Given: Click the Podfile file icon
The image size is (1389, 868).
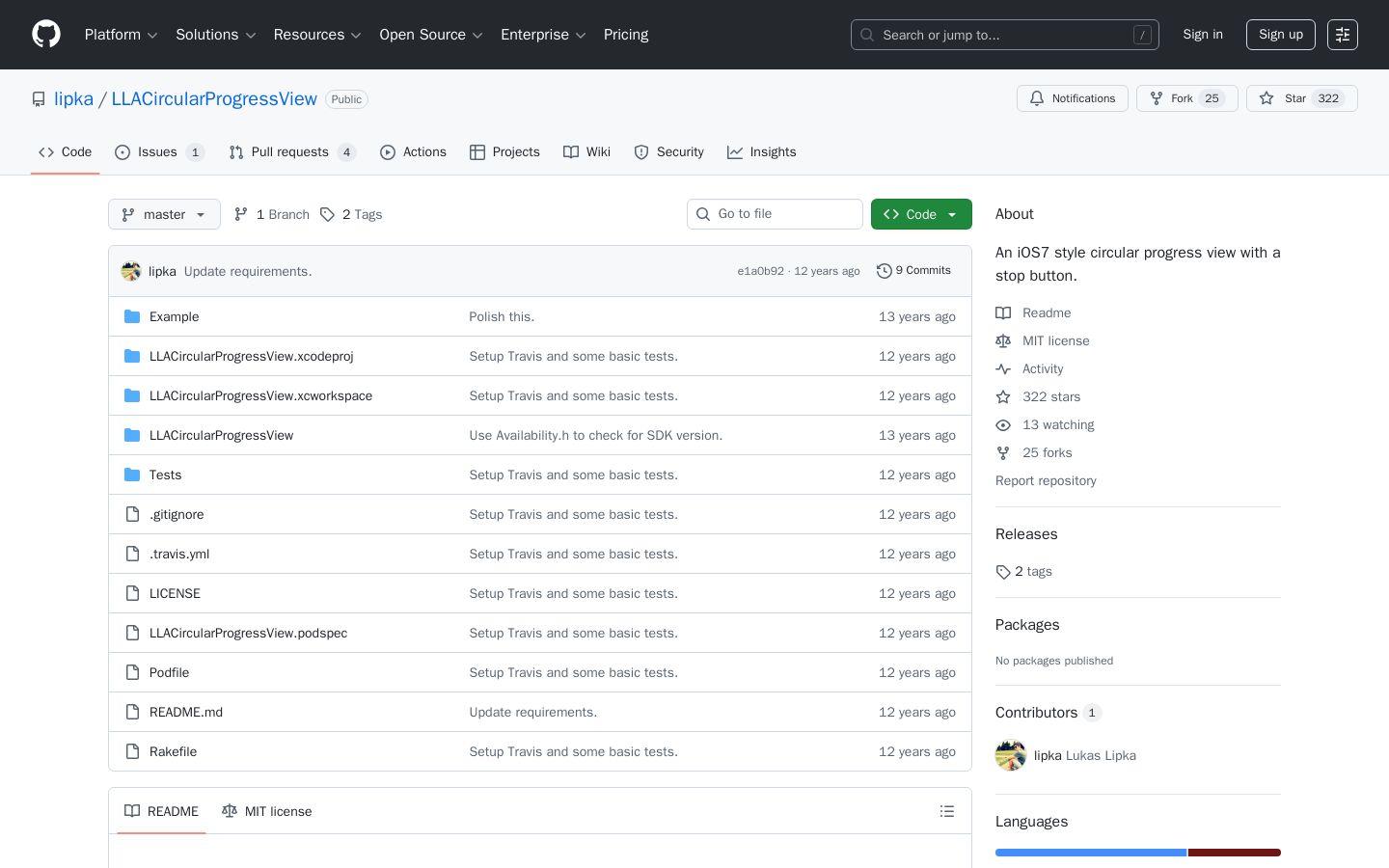Looking at the screenshot, I should (x=132, y=672).
